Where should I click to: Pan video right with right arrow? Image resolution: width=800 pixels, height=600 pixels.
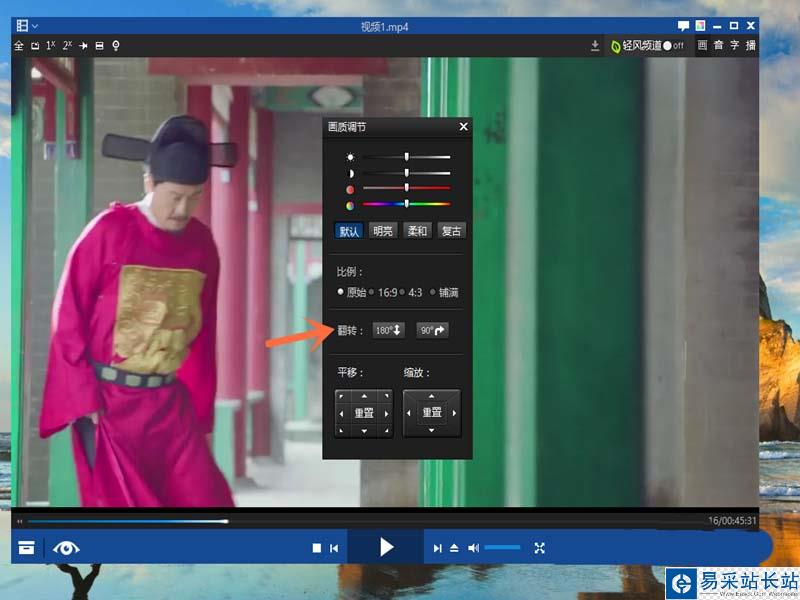387,414
